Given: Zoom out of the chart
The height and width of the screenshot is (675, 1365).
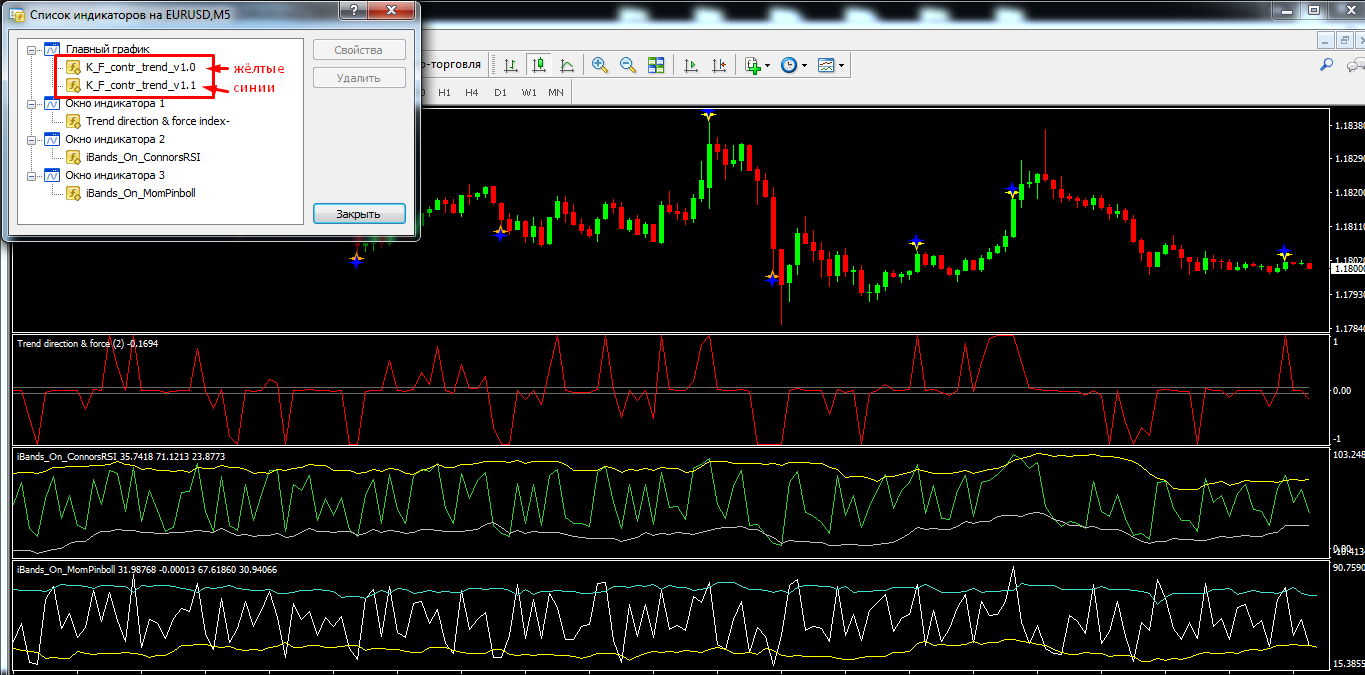Looking at the screenshot, I should pyautogui.click(x=628, y=65).
